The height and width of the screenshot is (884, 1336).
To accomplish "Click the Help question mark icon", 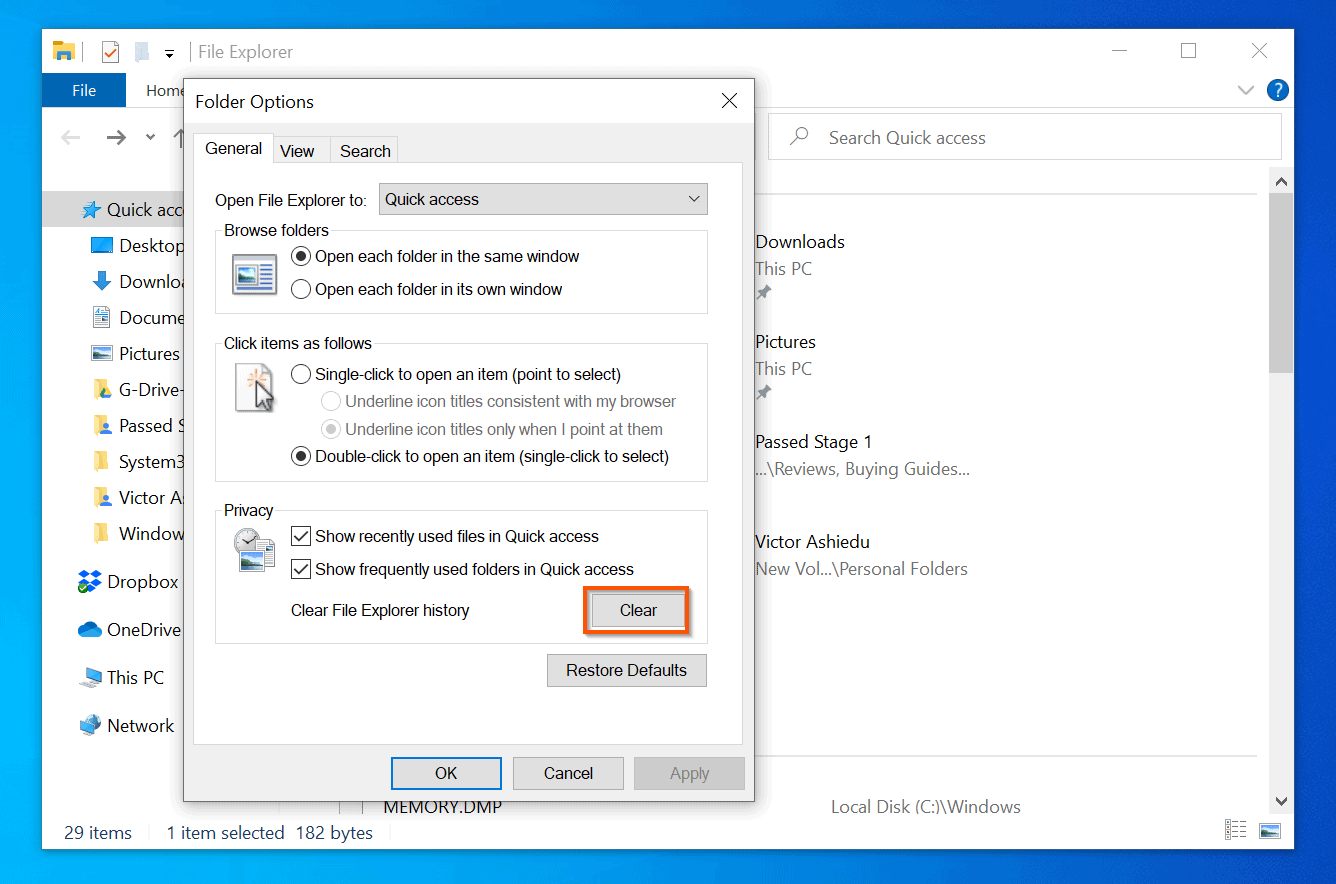I will pyautogui.click(x=1277, y=90).
